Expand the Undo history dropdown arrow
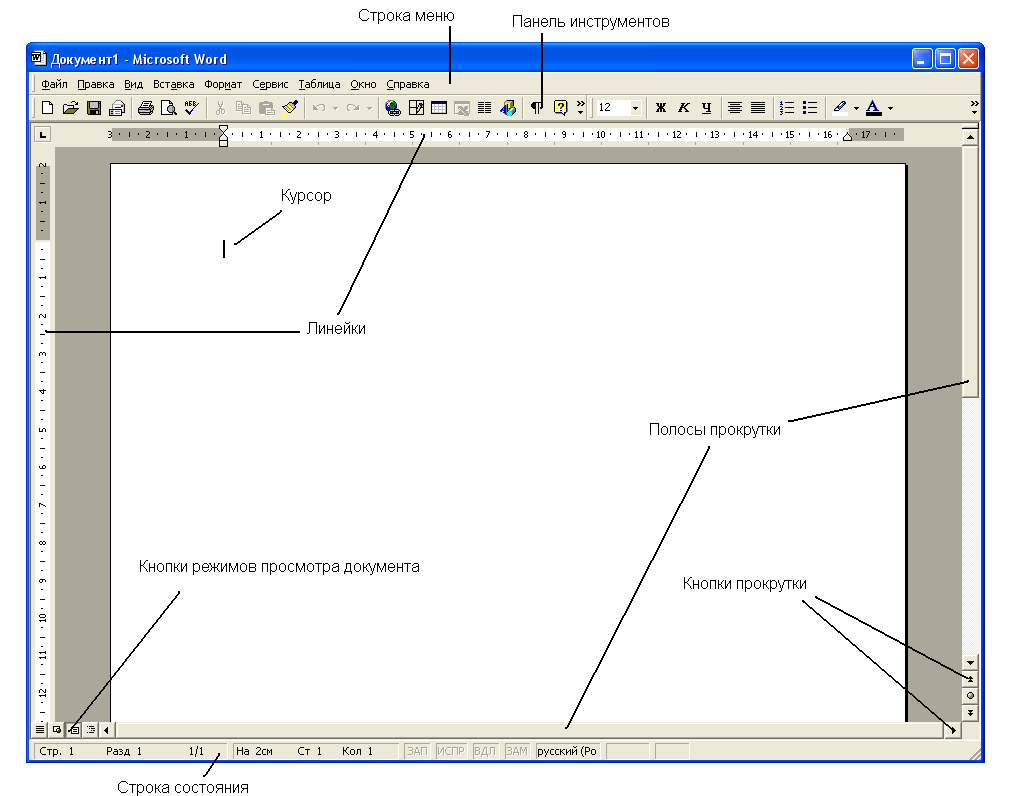The image size is (1011, 796). coord(335,108)
